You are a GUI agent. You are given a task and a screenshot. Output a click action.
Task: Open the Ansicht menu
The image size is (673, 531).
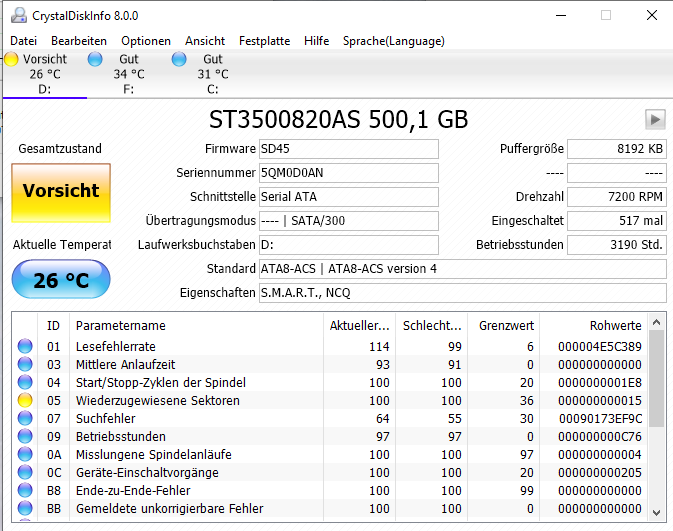[x=205, y=41]
